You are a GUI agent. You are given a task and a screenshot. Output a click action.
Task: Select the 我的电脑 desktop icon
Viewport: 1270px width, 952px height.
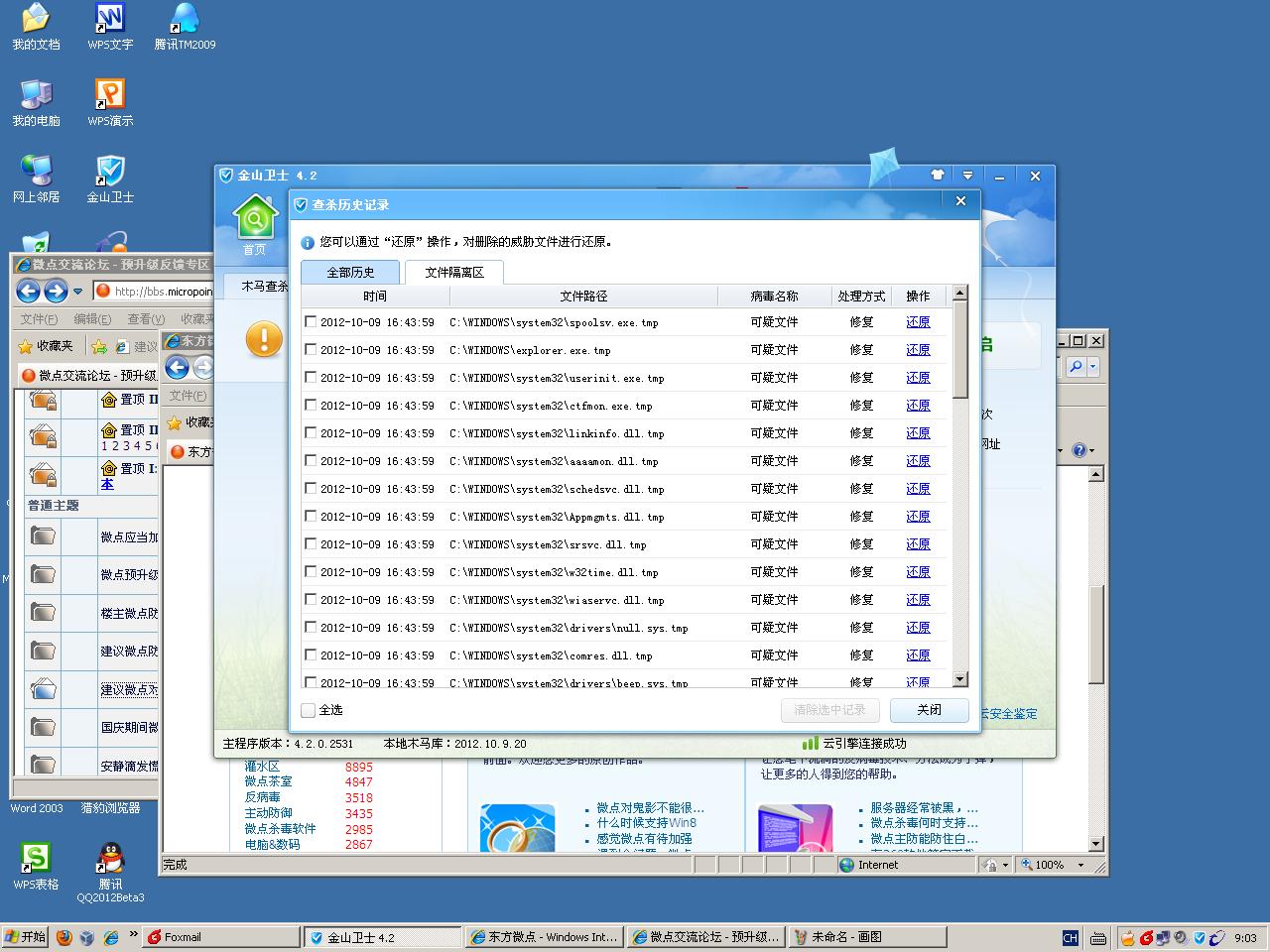pyautogui.click(x=36, y=103)
